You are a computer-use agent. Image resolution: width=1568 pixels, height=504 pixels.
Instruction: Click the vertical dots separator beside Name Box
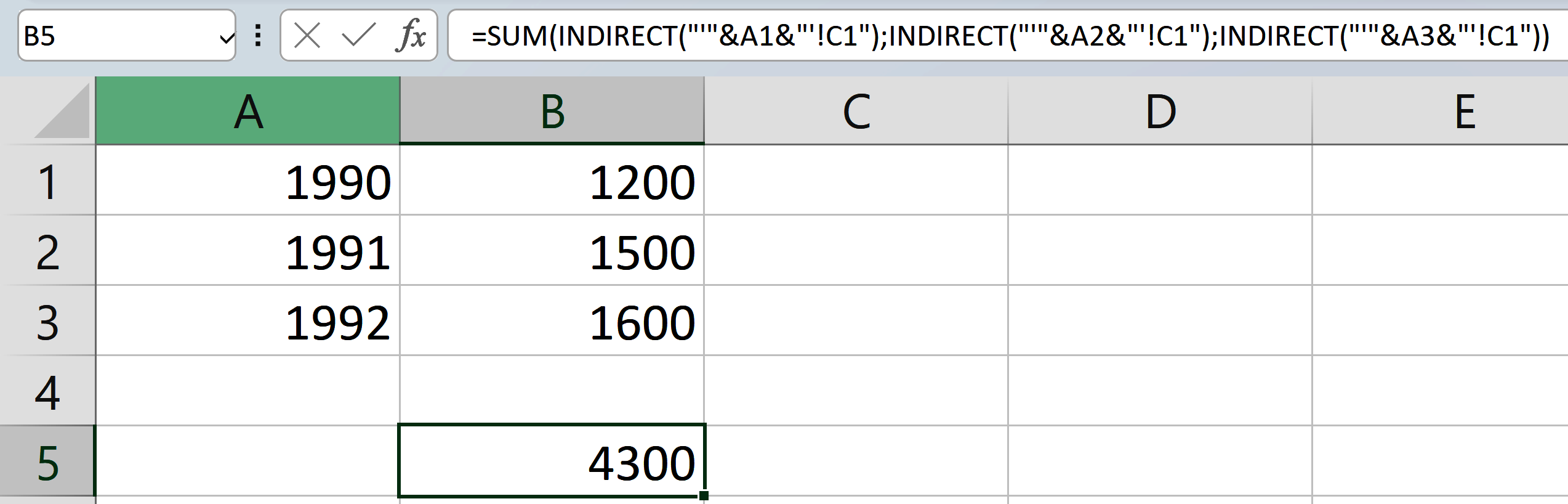(259, 35)
